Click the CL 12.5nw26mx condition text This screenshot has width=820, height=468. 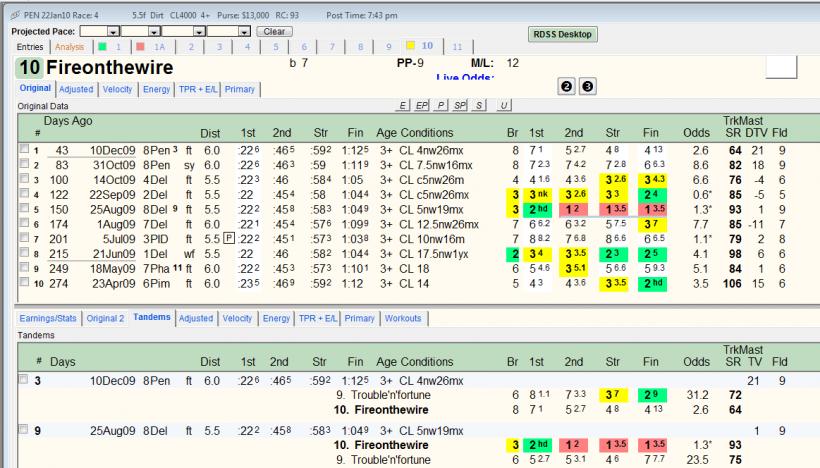(x=439, y=224)
